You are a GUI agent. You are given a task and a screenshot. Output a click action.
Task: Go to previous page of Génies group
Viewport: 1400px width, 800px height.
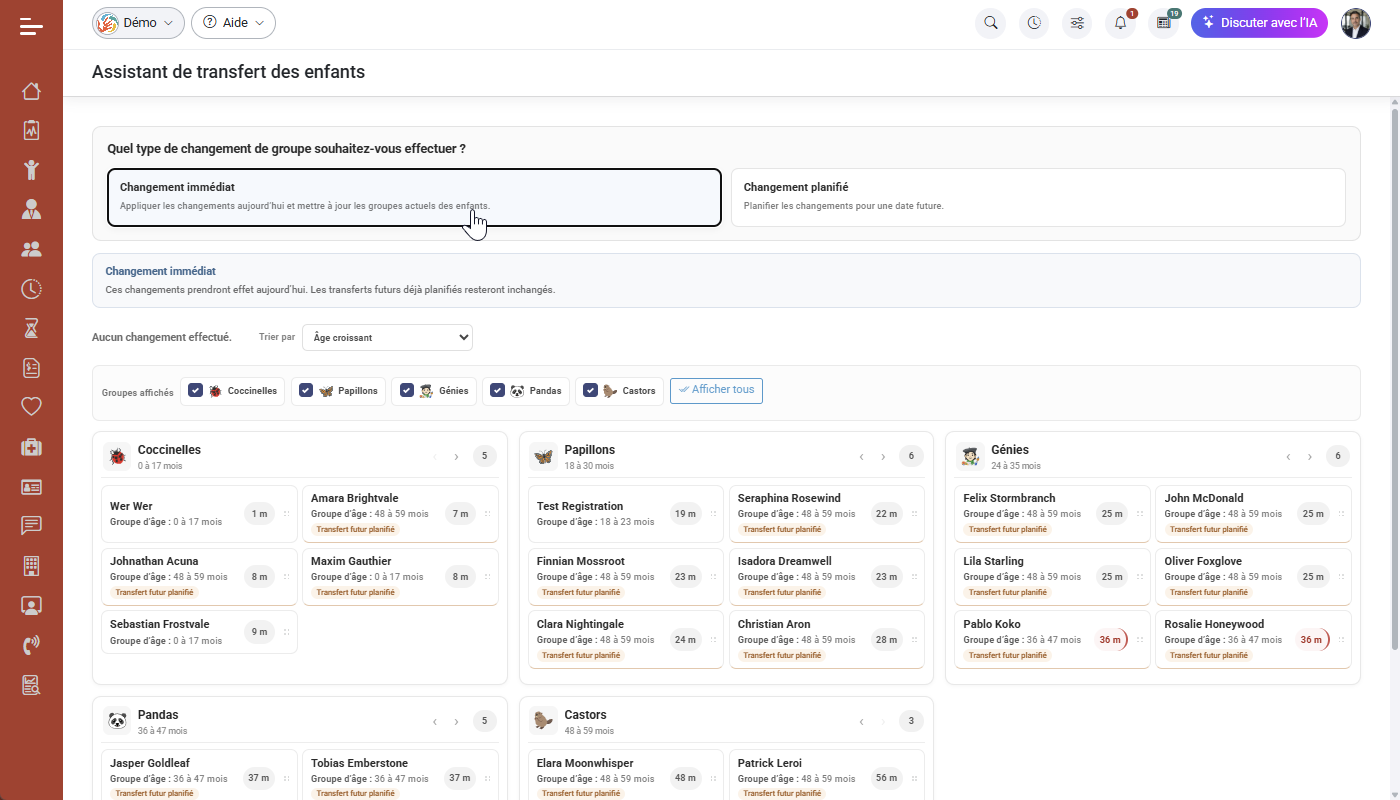click(x=1288, y=457)
